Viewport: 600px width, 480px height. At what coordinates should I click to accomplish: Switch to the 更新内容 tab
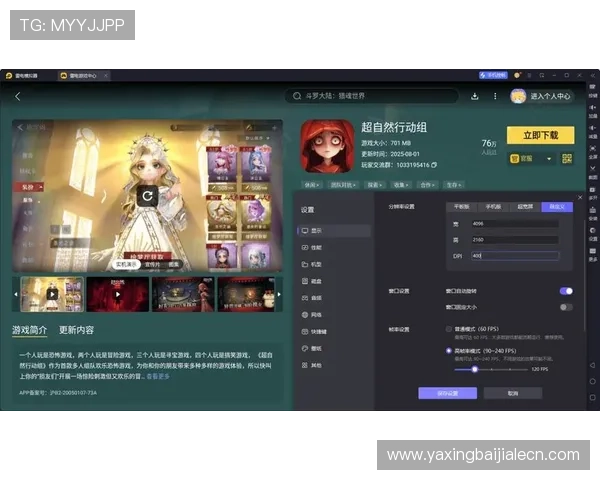pos(76,330)
